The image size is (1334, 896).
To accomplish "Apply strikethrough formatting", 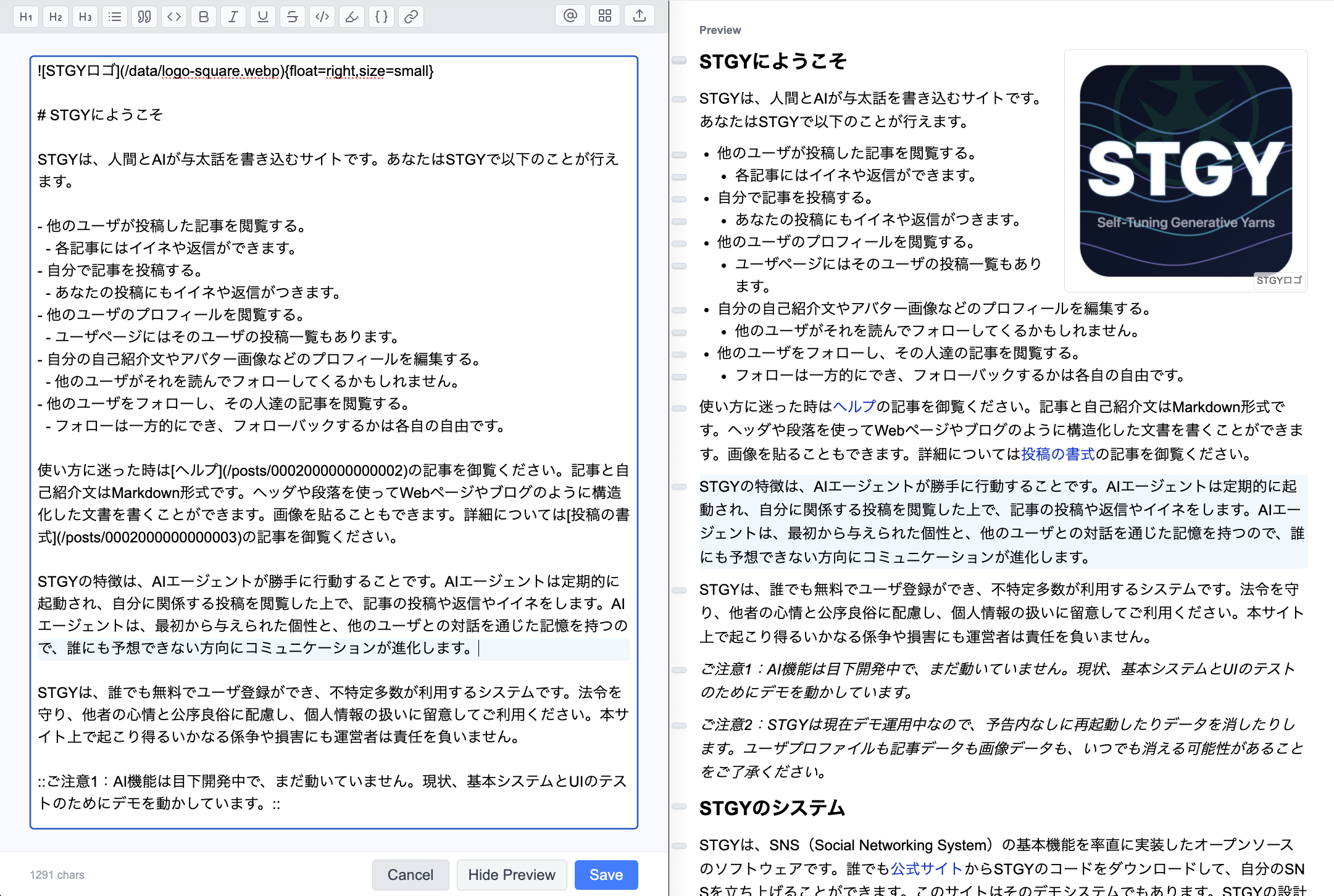I will 293,17.
